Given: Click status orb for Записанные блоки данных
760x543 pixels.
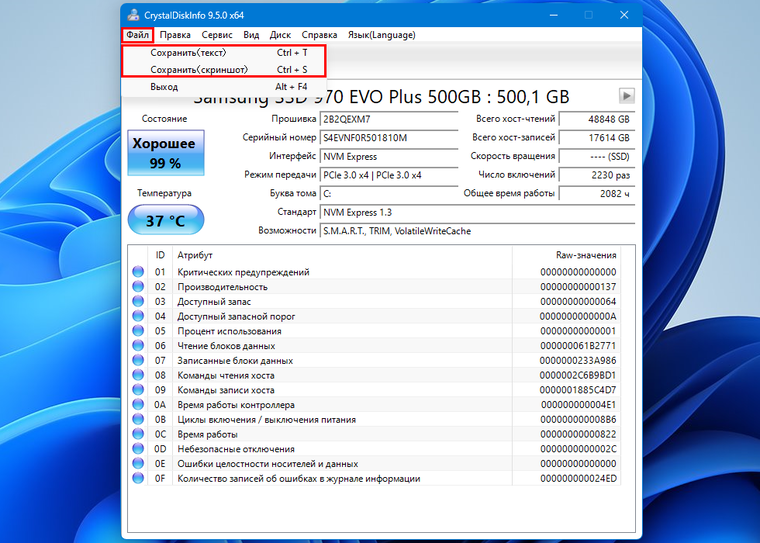Looking at the screenshot, I should click(138, 360).
